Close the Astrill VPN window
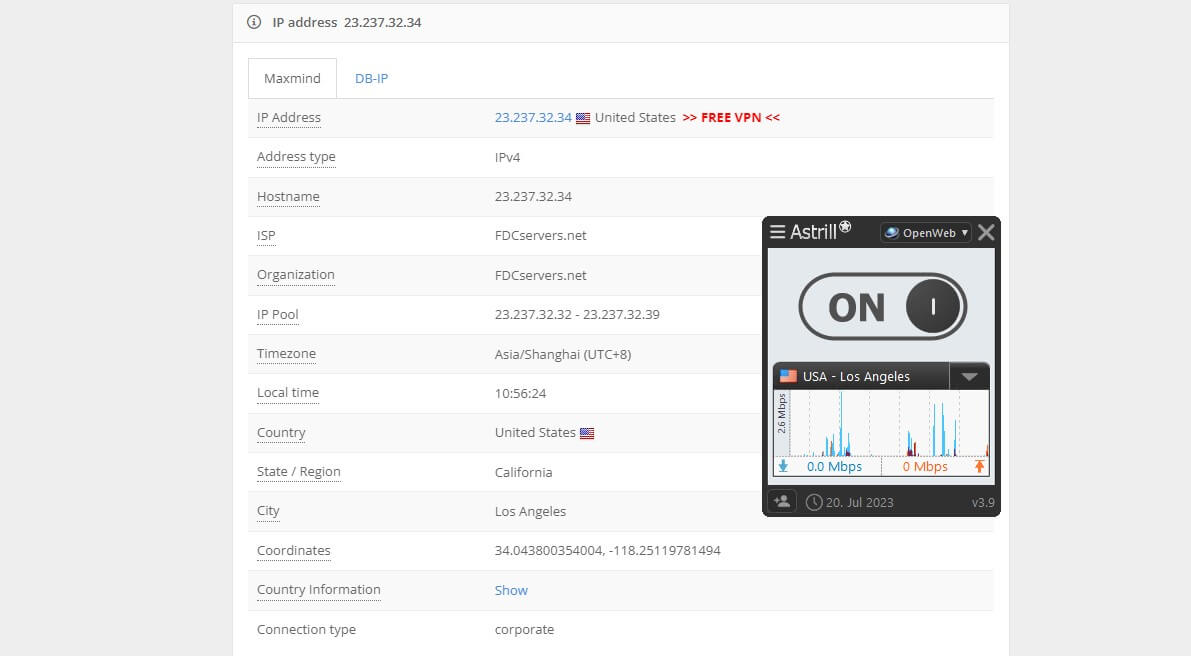Viewport: 1191px width, 656px height. point(985,232)
